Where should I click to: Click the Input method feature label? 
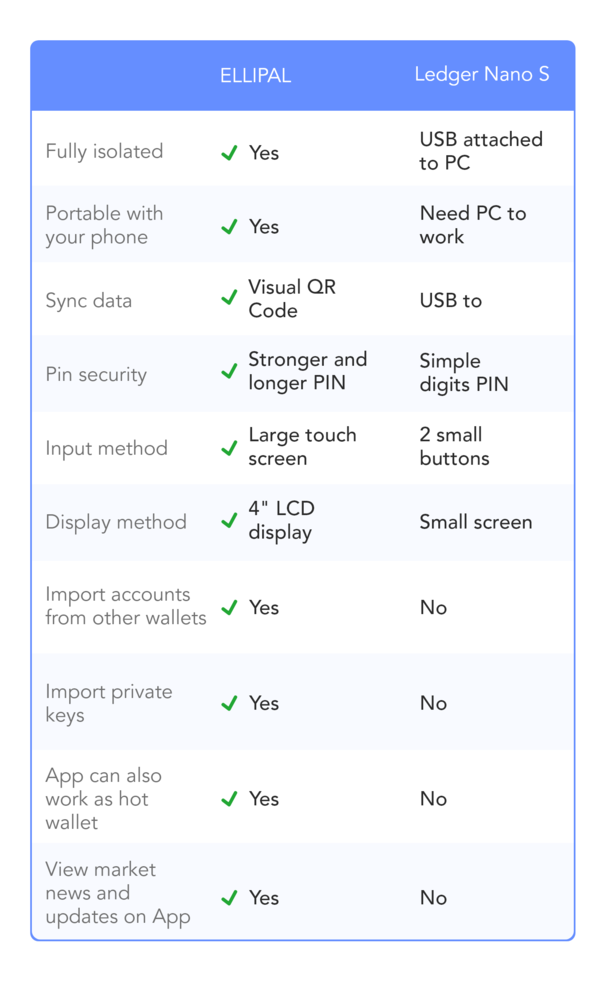pos(106,448)
